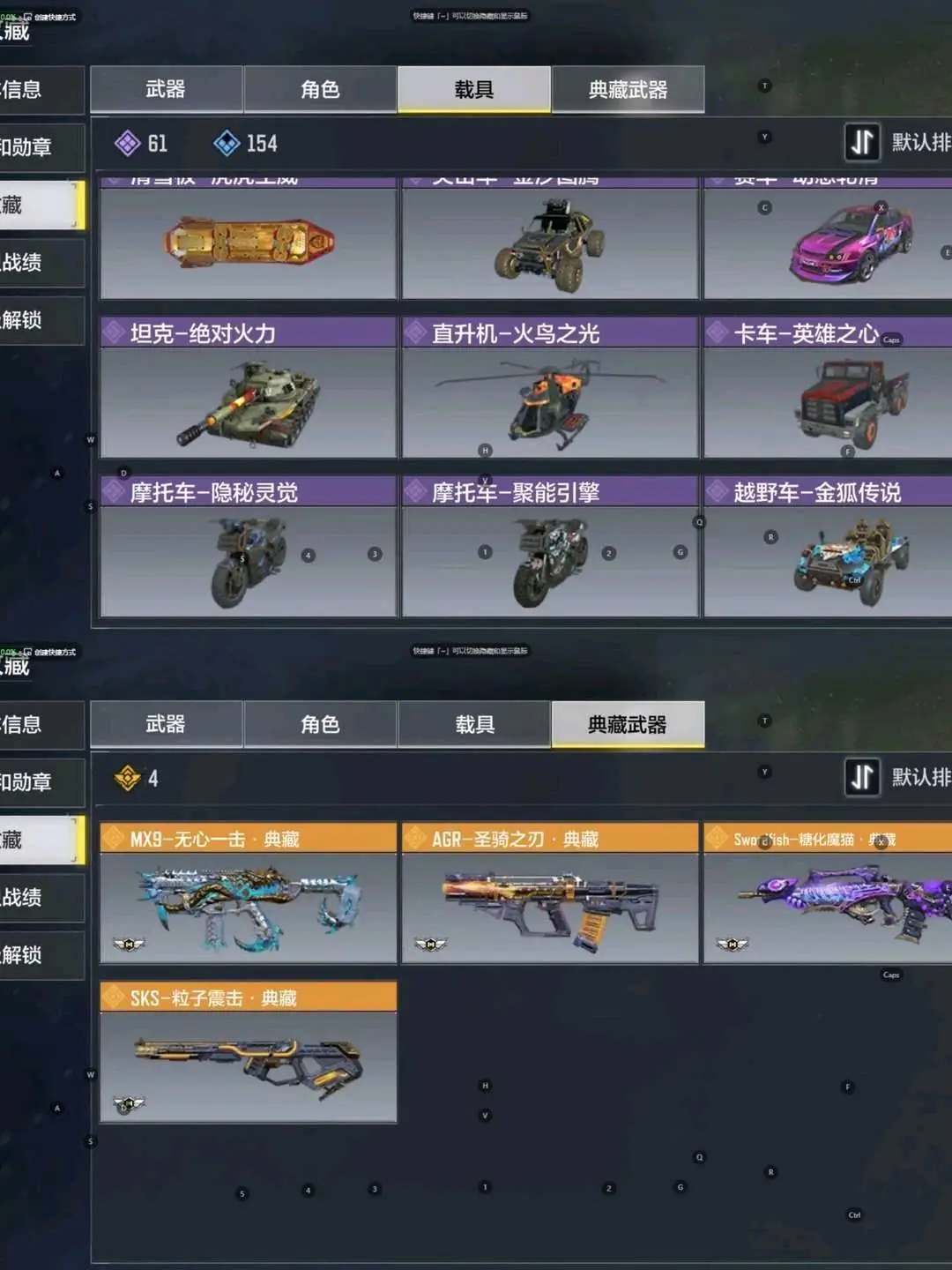Screen dimensions: 952x1270
Task: Select the MX9-无心一击 collectible weapon
Action: coord(248,893)
